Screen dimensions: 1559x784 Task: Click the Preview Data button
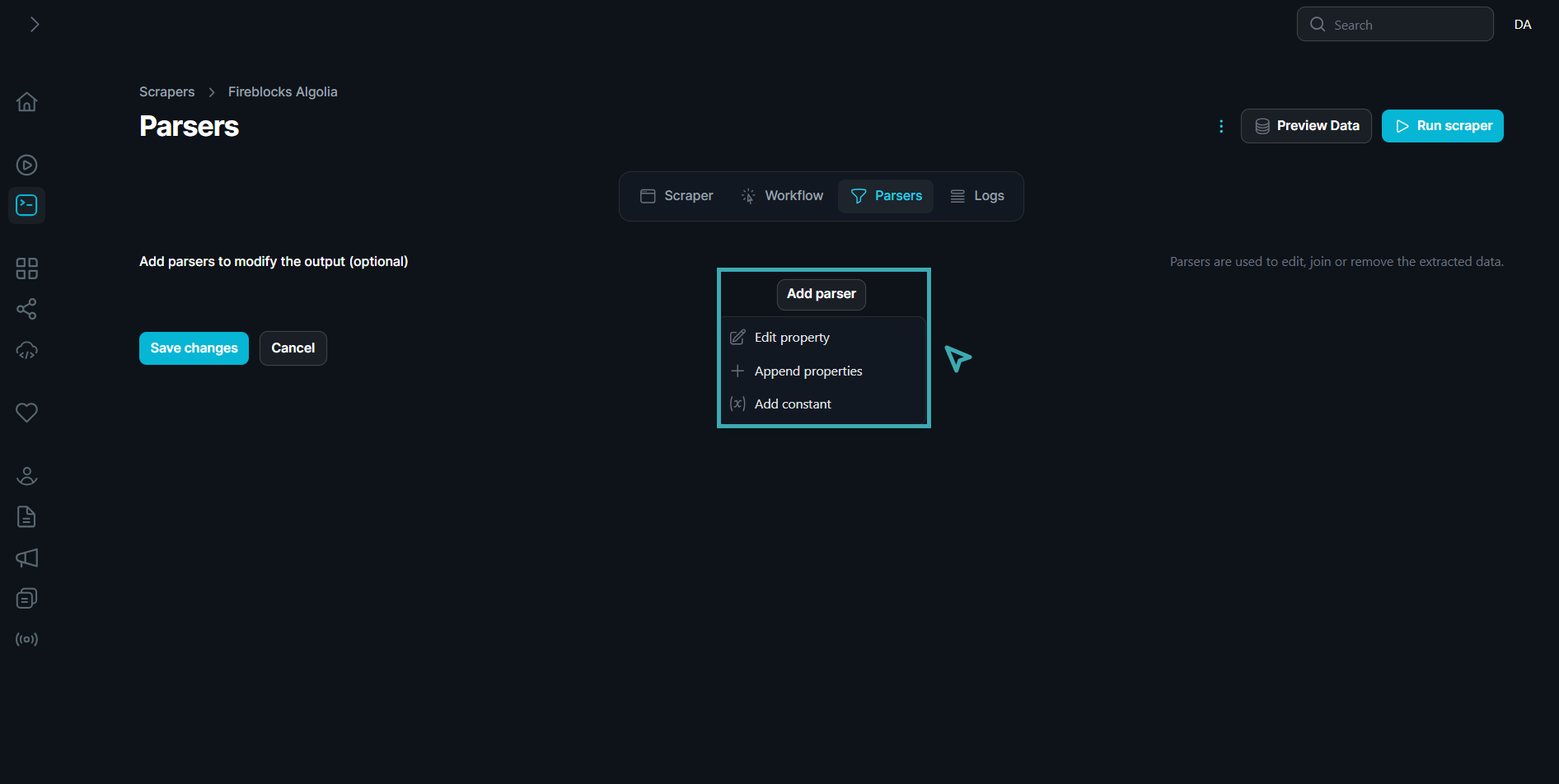click(x=1306, y=126)
